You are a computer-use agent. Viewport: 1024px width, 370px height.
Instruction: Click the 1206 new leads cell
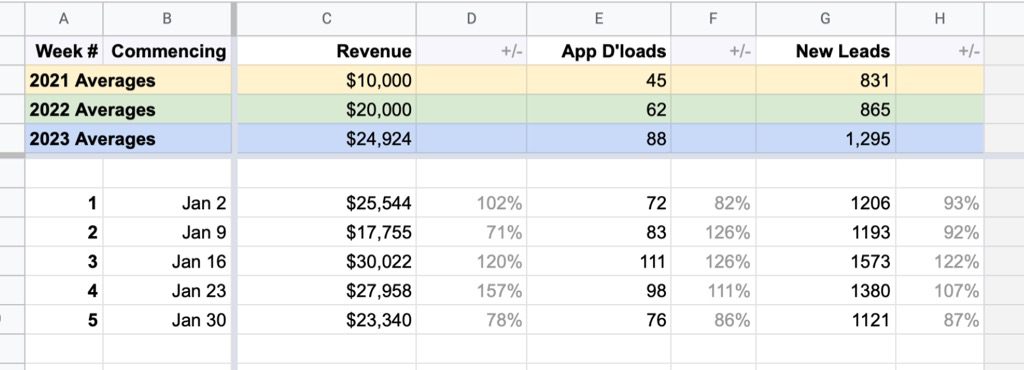tap(826, 203)
